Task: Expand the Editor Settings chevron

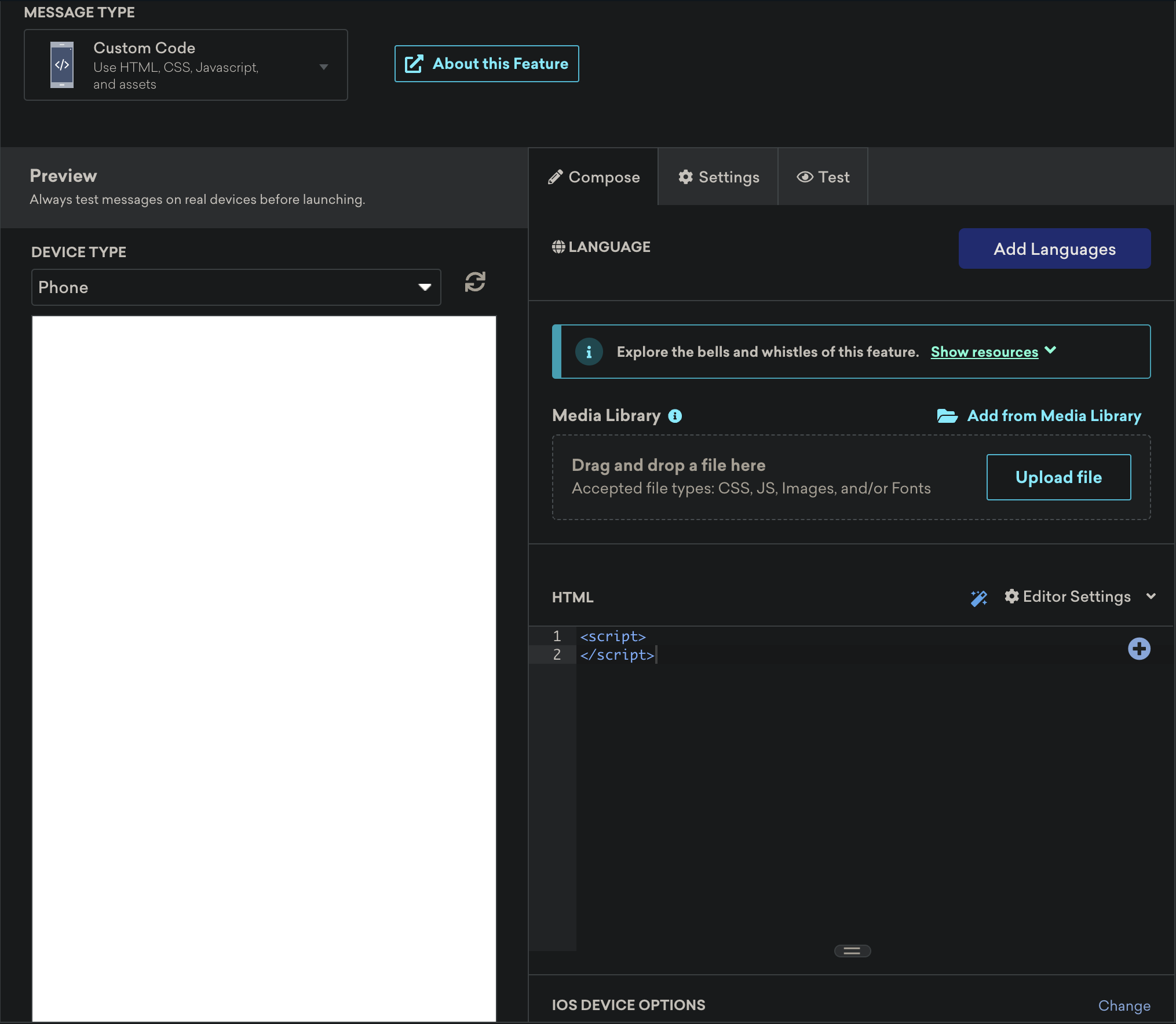Action: [1152, 597]
